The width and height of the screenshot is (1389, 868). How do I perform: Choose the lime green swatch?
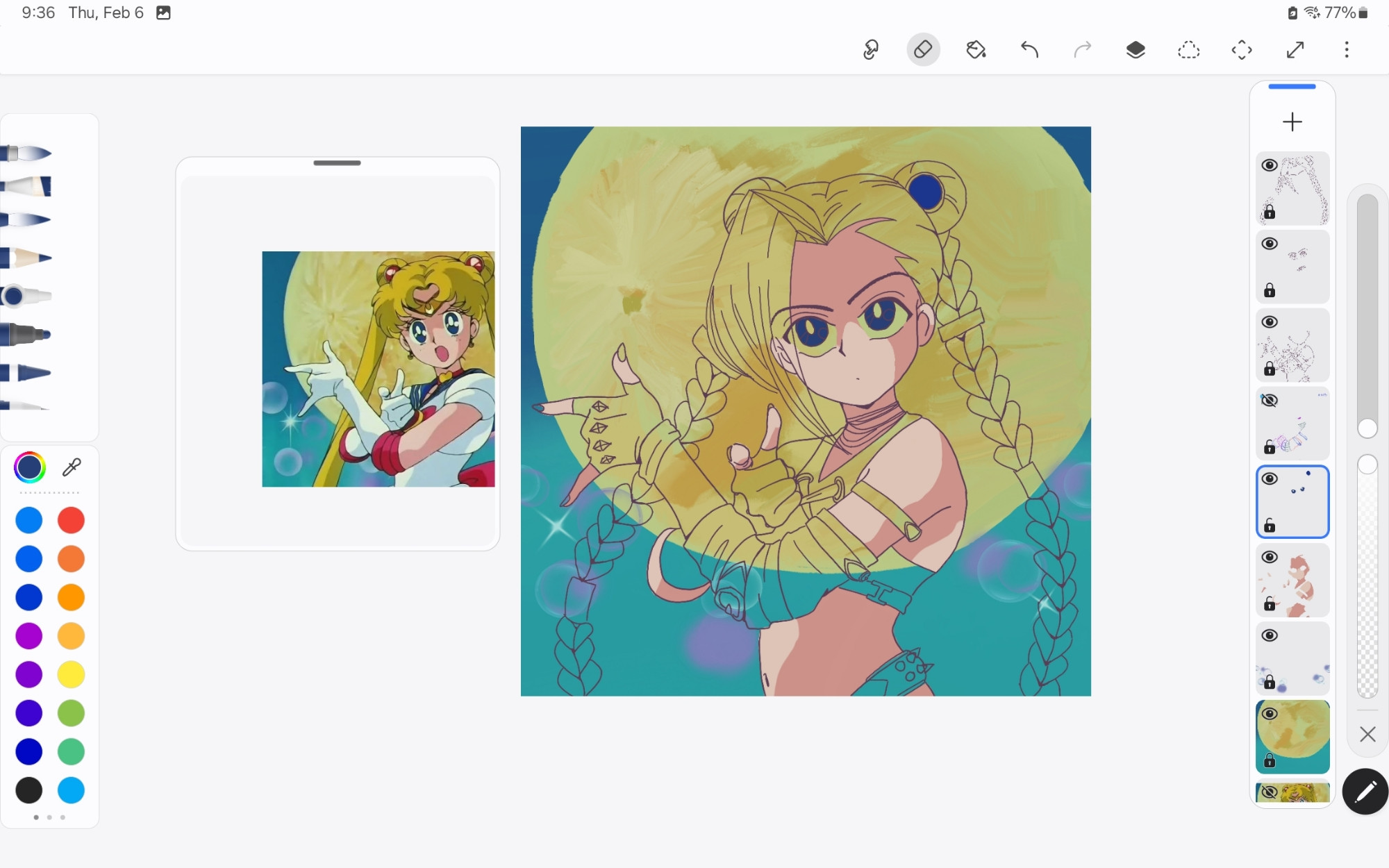coord(71,713)
